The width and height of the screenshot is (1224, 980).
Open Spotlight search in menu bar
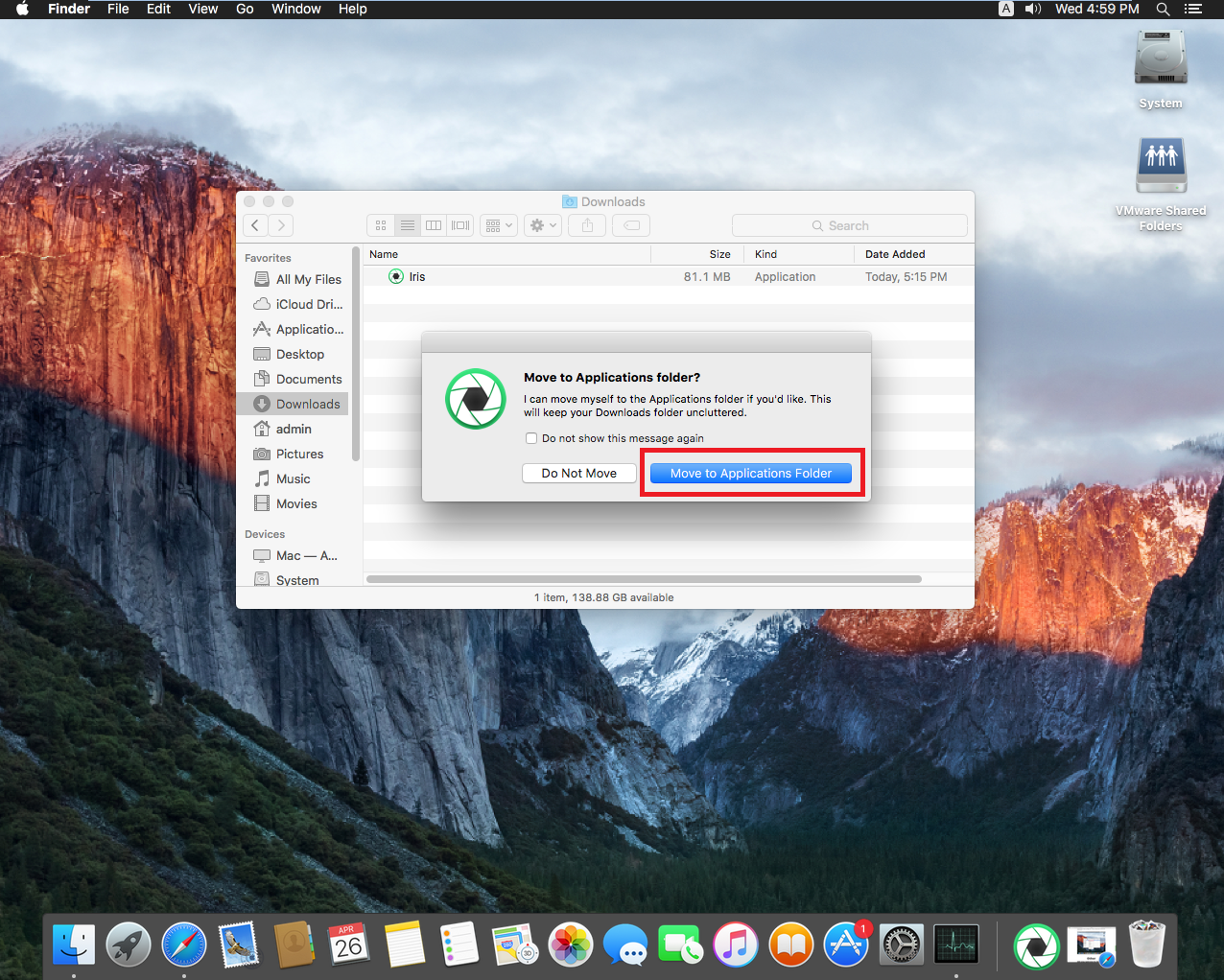click(1163, 9)
